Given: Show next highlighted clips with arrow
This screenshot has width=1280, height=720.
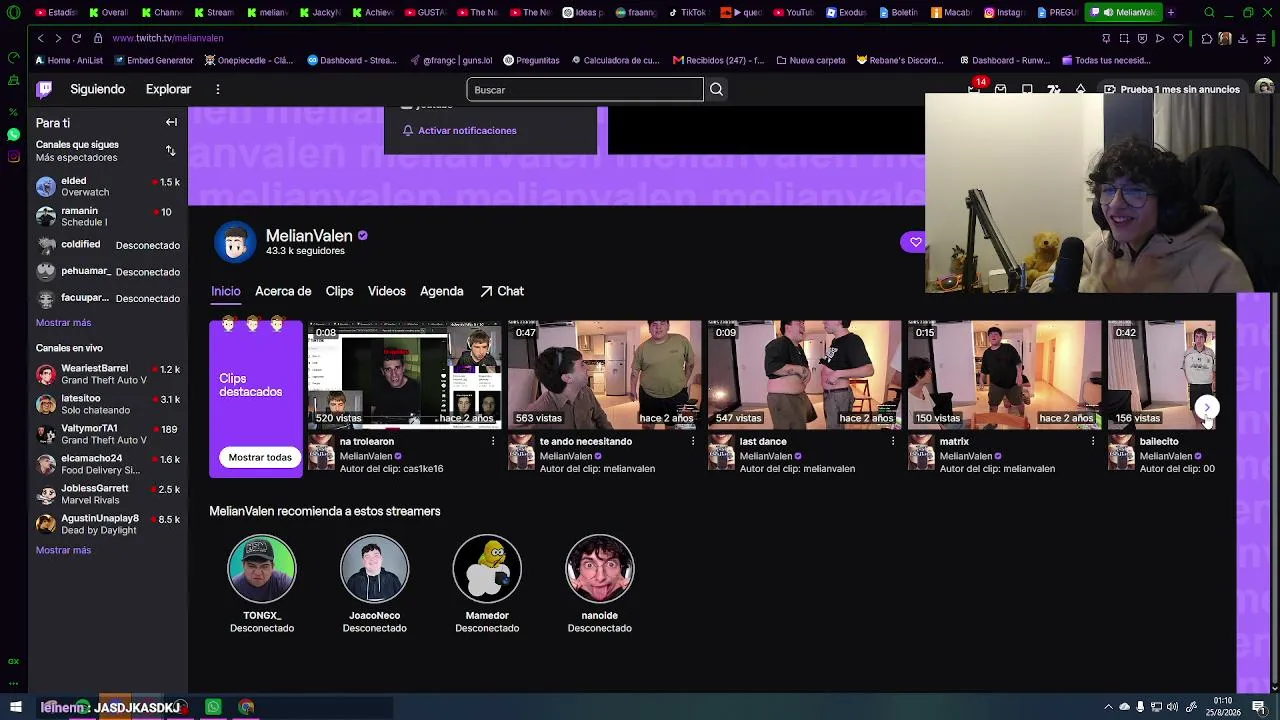Looking at the screenshot, I should (x=1207, y=407).
